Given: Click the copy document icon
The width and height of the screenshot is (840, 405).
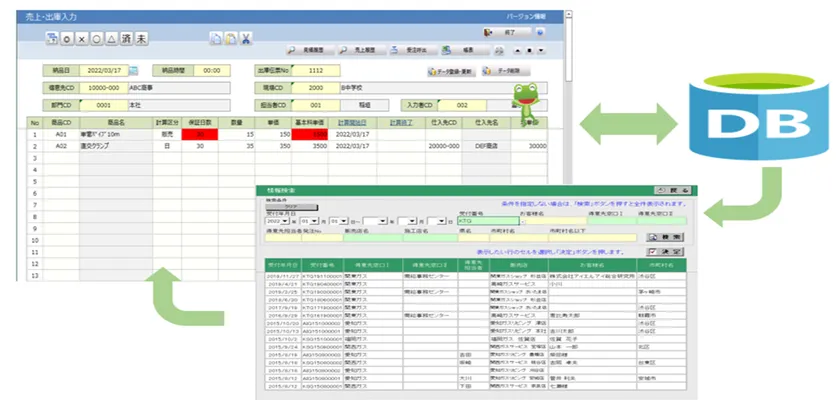Looking at the screenshot, I should tap(215, 39).
